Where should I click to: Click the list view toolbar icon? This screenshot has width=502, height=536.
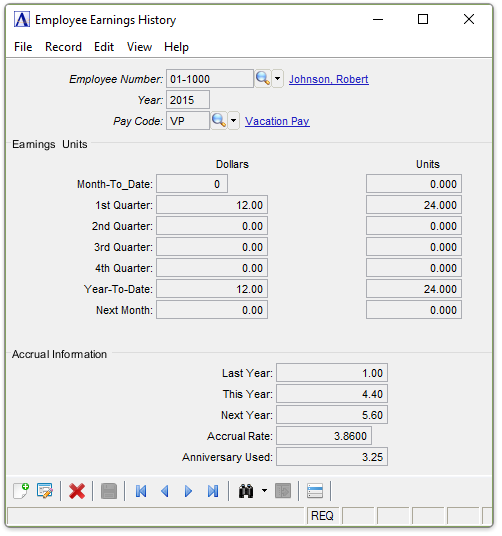point(315,491)
